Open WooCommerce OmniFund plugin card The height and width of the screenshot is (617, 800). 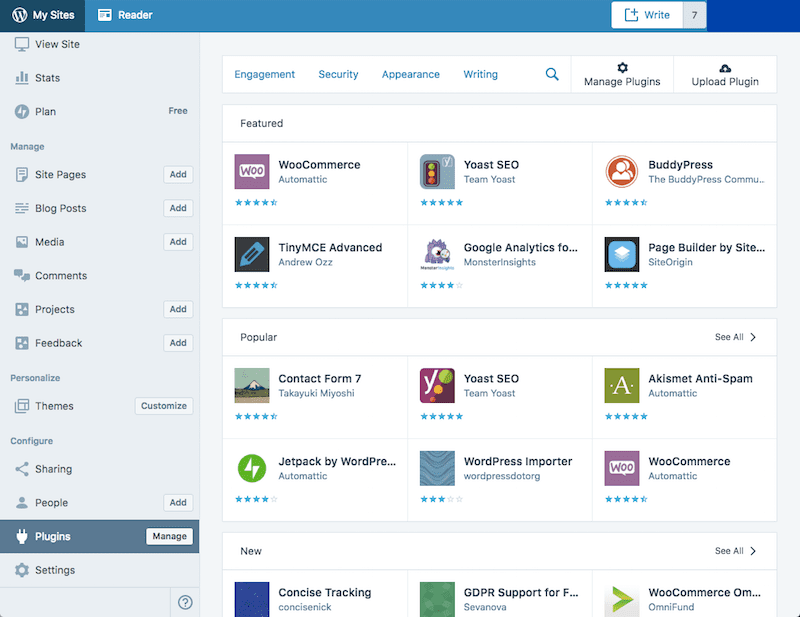(685, 594)
